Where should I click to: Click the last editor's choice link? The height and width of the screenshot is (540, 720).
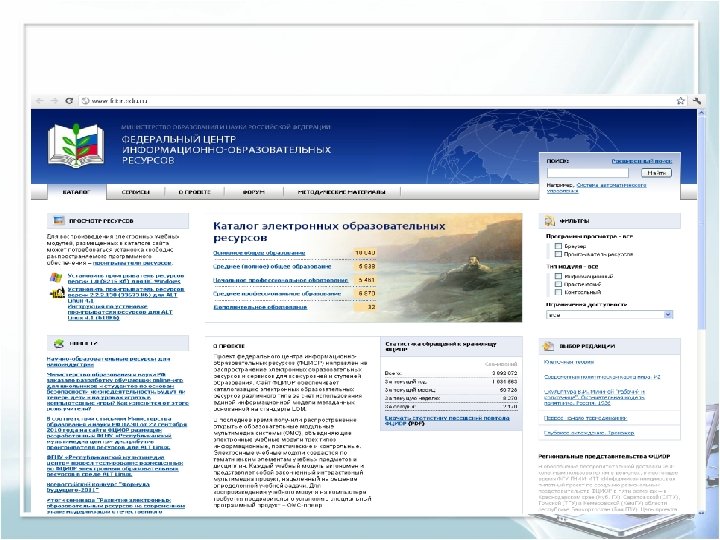click(589, 433)
